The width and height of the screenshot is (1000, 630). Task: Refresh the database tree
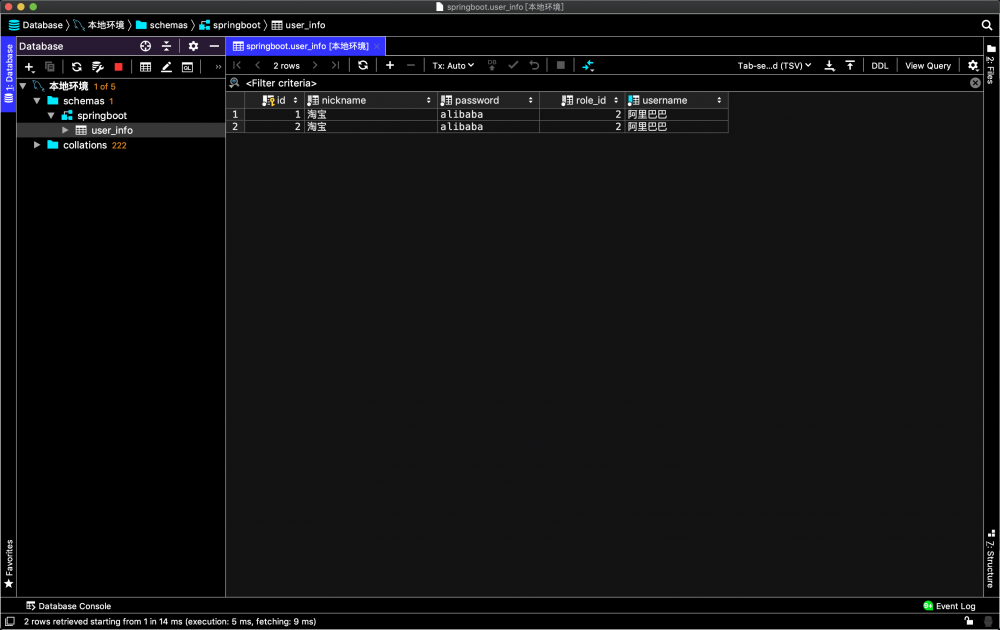[x=77, y=66]
